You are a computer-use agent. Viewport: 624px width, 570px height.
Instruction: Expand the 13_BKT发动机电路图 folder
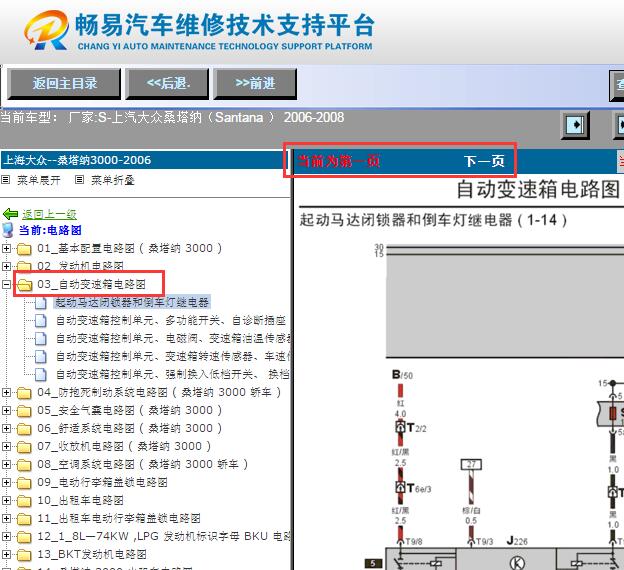pos(6,554)
